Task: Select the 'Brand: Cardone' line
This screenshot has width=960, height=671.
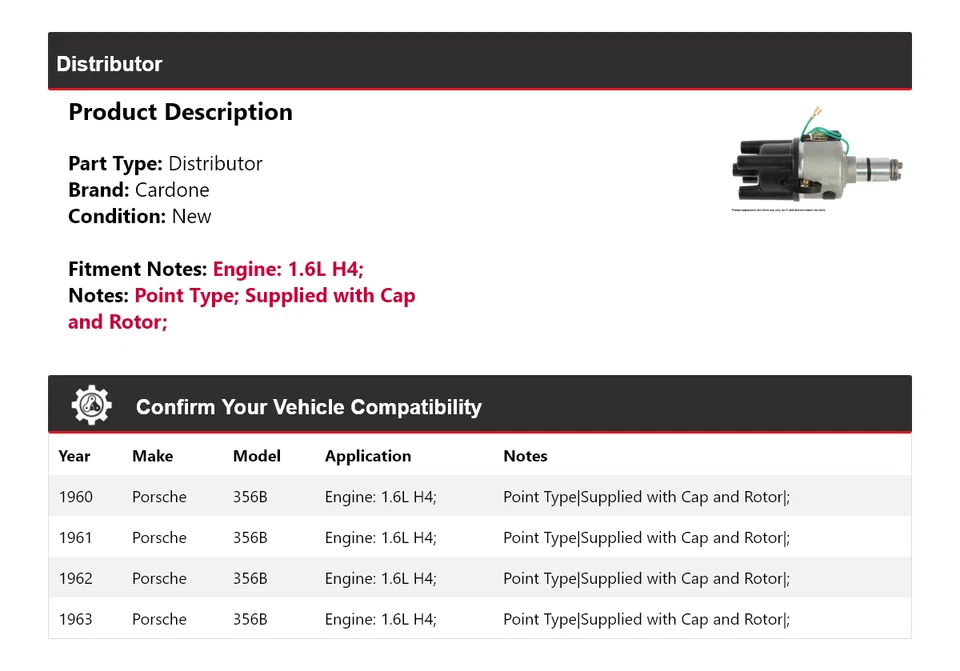Action: [x=139, y=190]
